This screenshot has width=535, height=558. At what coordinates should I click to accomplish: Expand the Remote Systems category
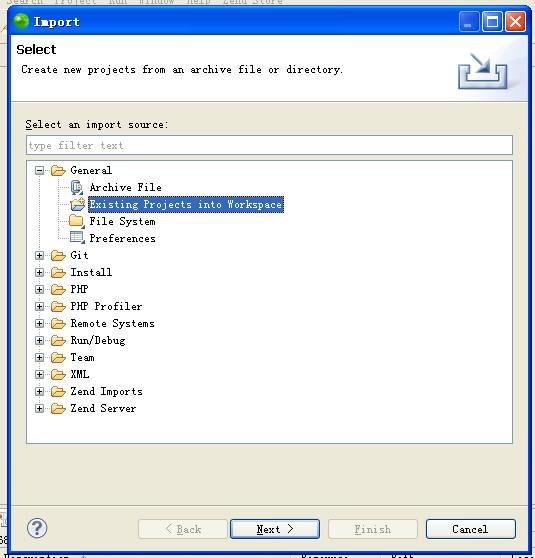(x=40, y=323)
